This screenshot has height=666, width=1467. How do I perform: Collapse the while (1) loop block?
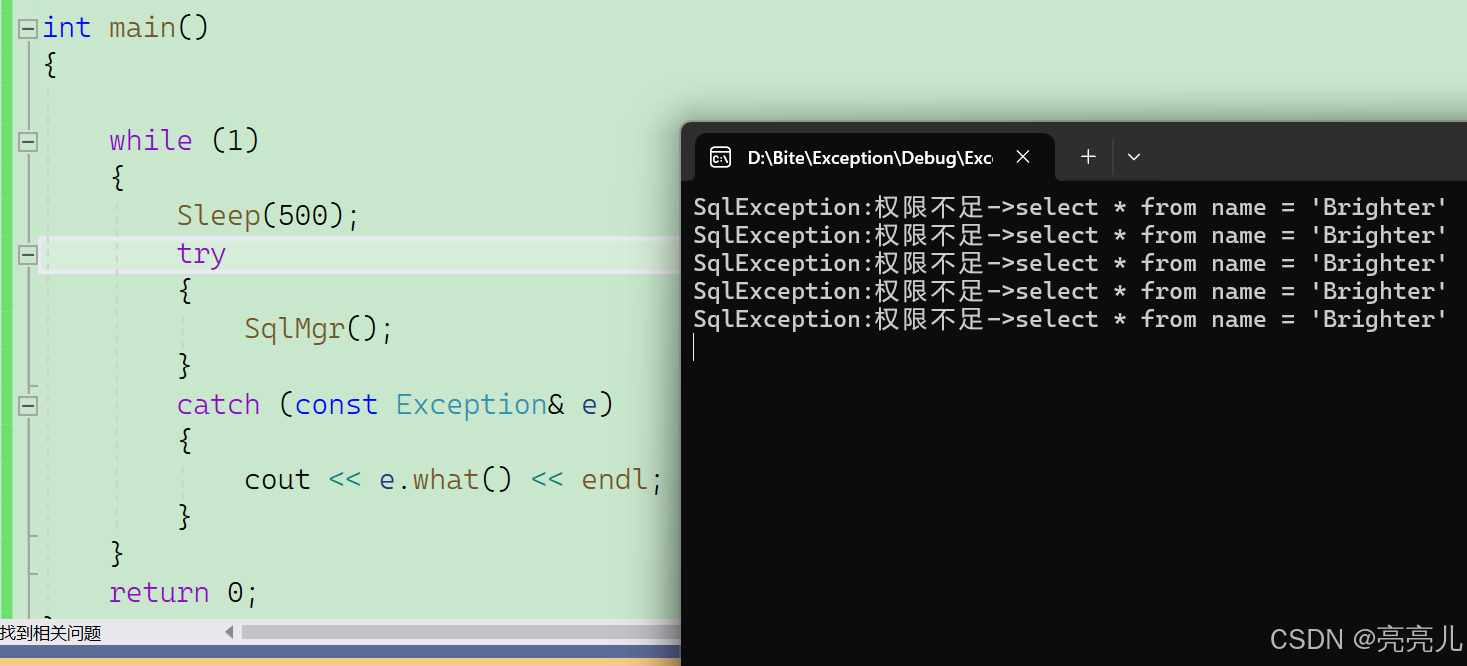tap(27, 141)
